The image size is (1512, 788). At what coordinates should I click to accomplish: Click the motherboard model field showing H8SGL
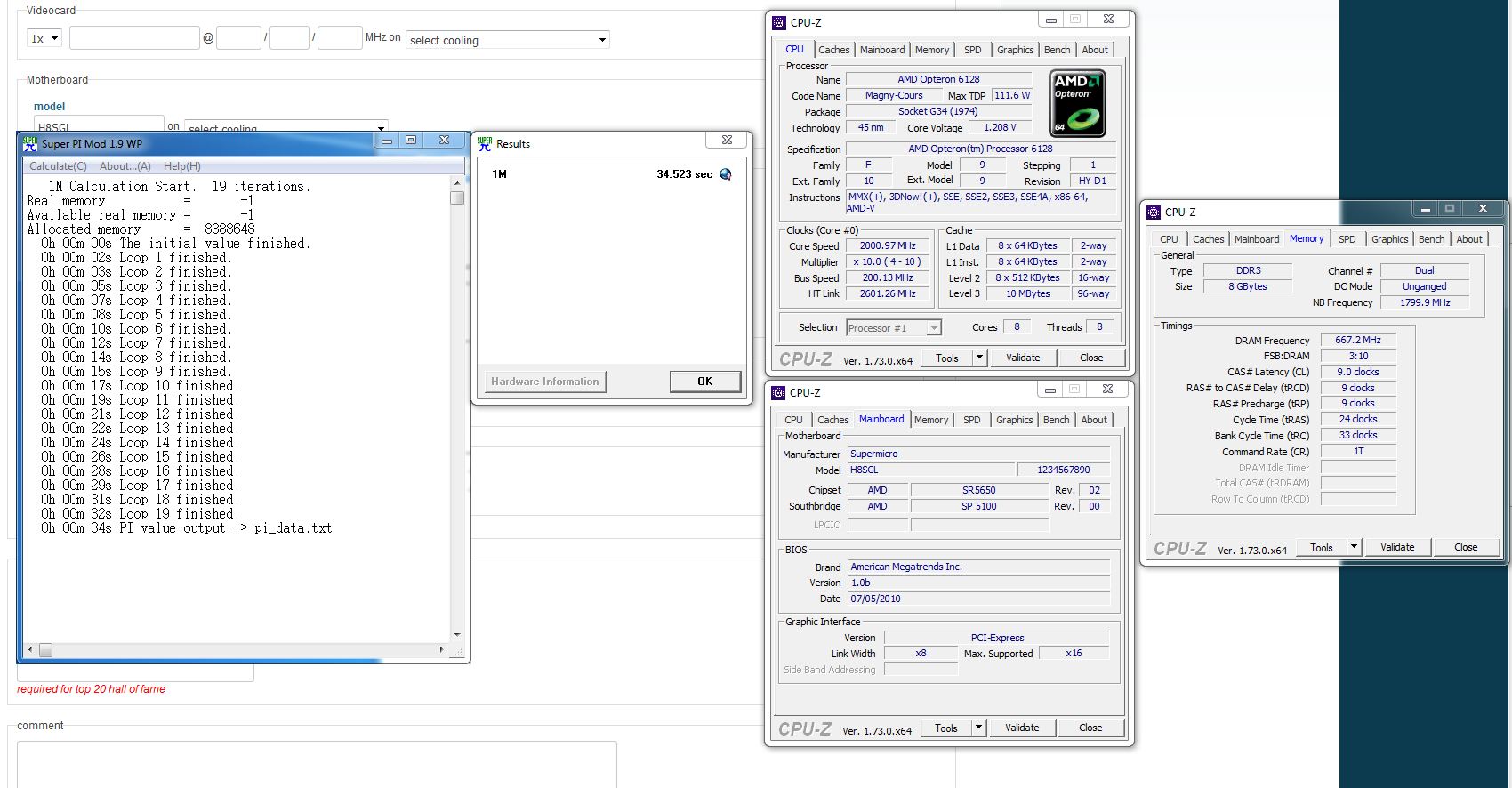[99, 125]
